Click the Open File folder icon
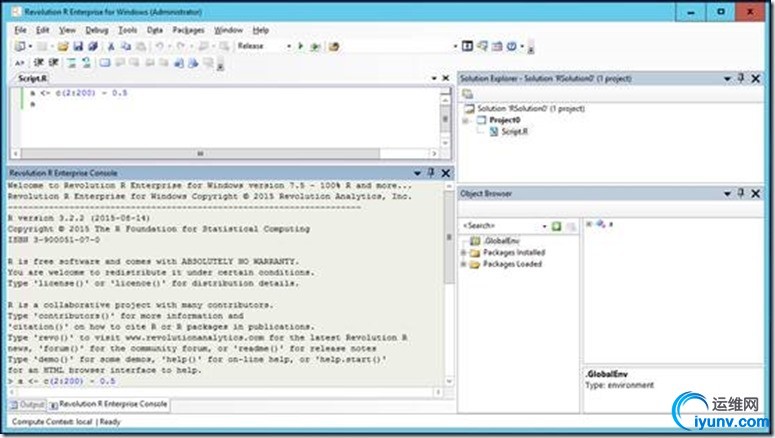The height and width of the screenshot is (438, 775). (x=63, y=46)
